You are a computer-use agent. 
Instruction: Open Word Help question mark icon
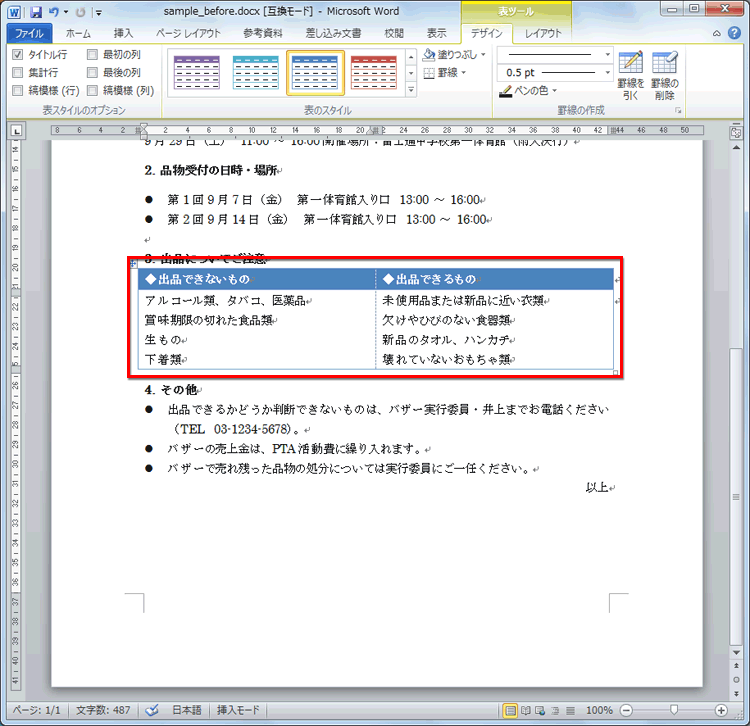[734, 33]
